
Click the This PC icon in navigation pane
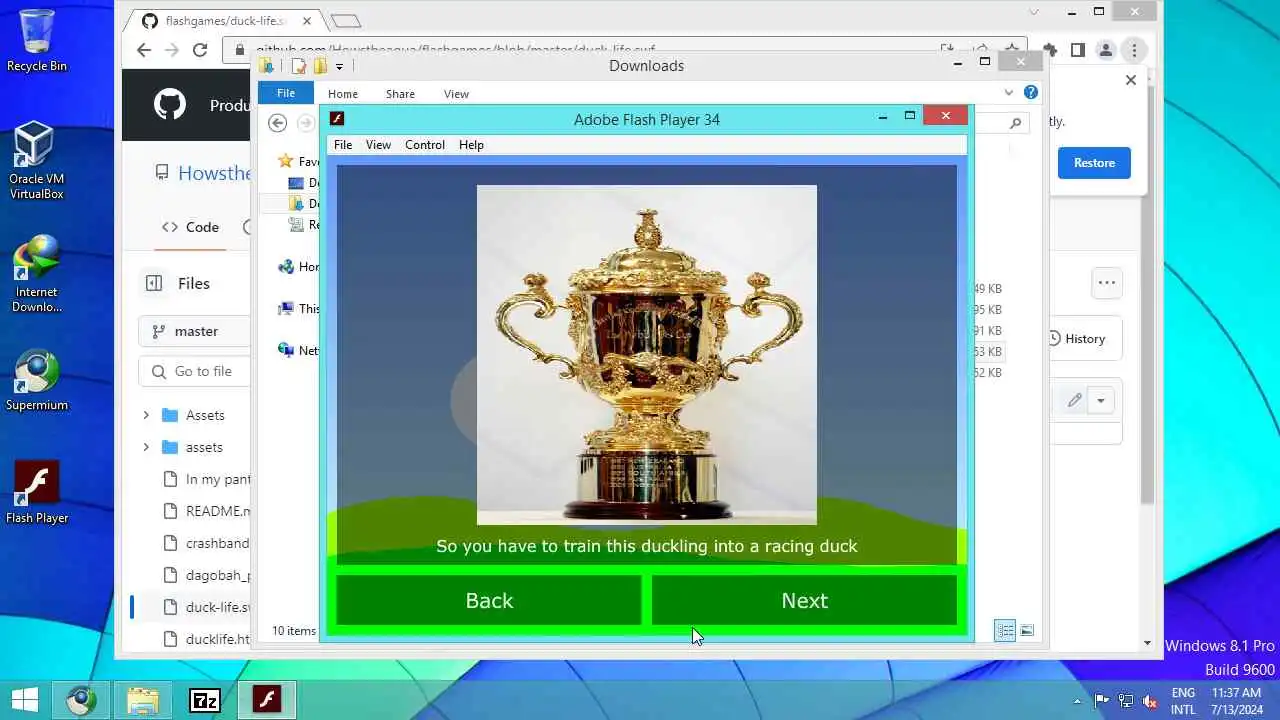click(x=286, y=308)
